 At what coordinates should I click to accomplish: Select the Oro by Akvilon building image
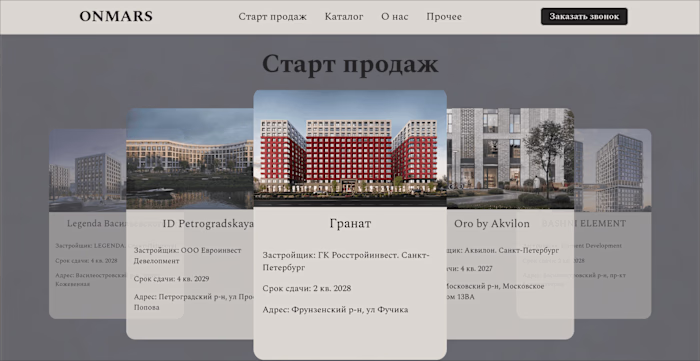[x=510, y=159]
